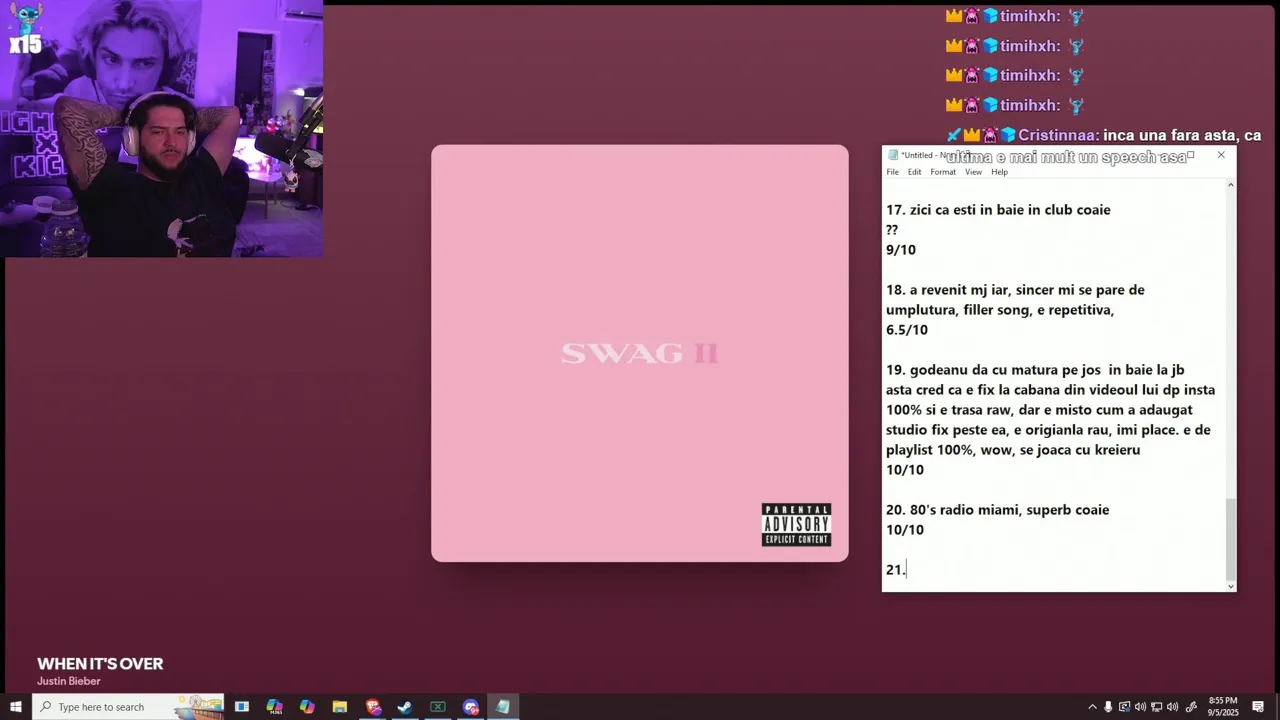Click the Cristinnaa chat message
Image resolution: width=1280 pixels, height=720 pixels.
point(1104,145)
